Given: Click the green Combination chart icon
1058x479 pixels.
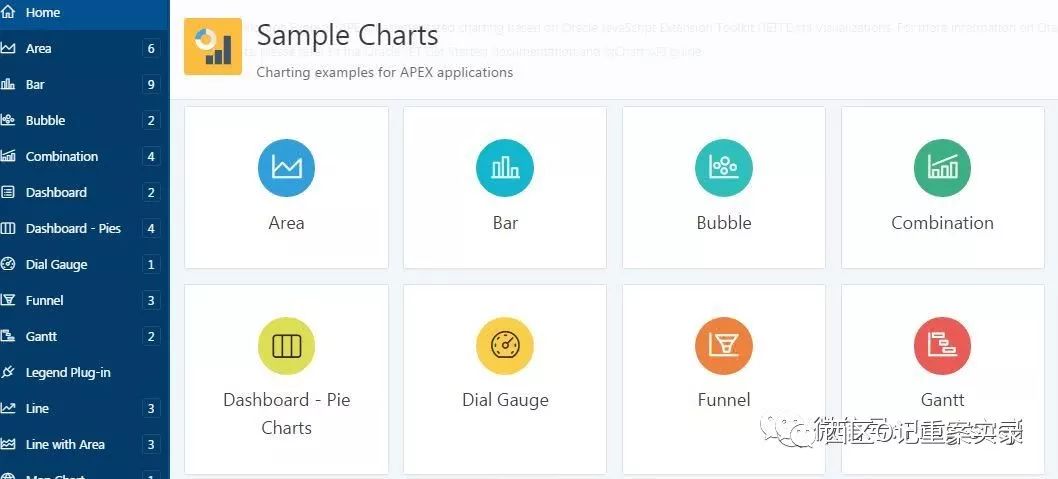Looking at the screenshot, I should [x=942, y=167].
